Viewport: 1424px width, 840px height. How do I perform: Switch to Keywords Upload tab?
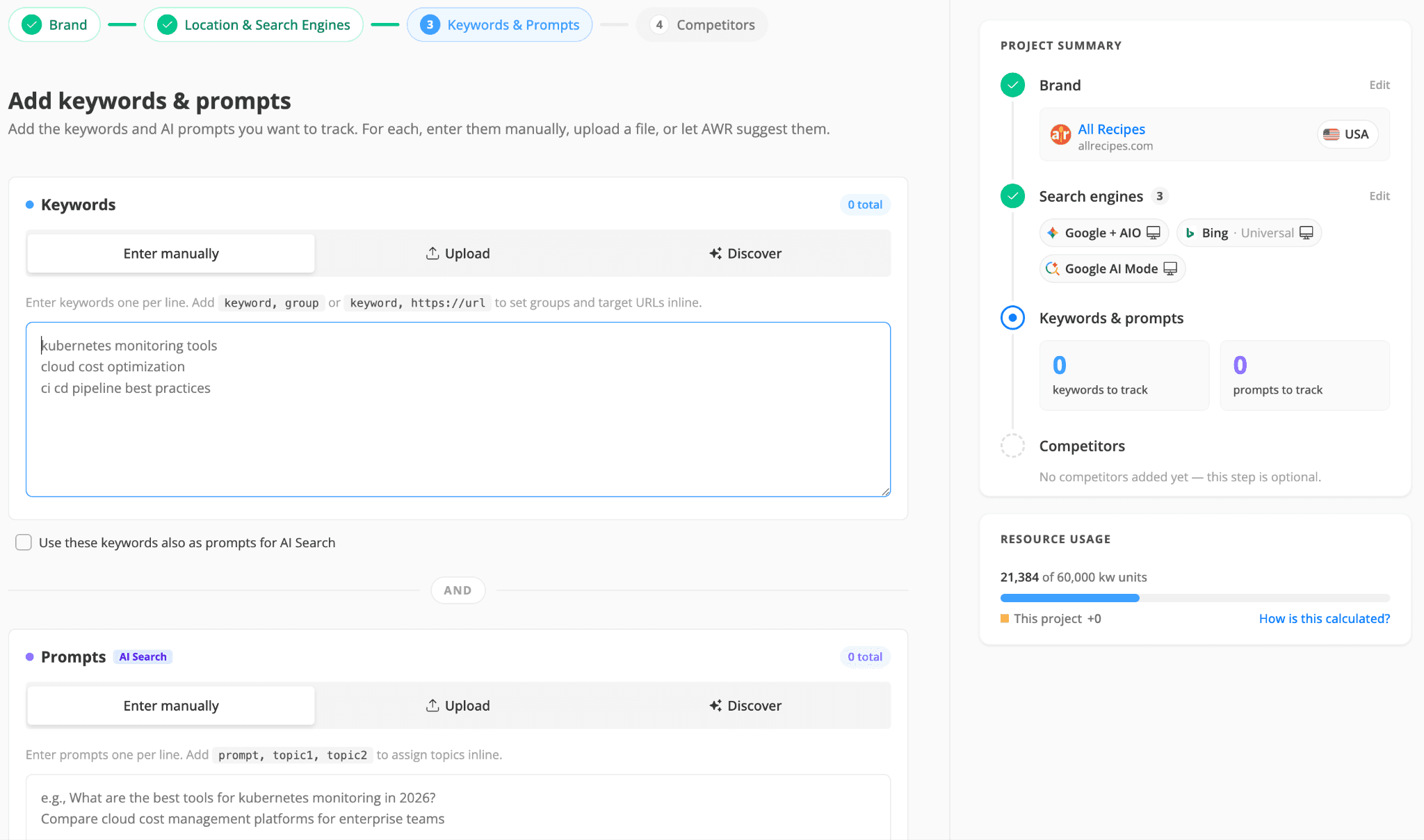458,253
